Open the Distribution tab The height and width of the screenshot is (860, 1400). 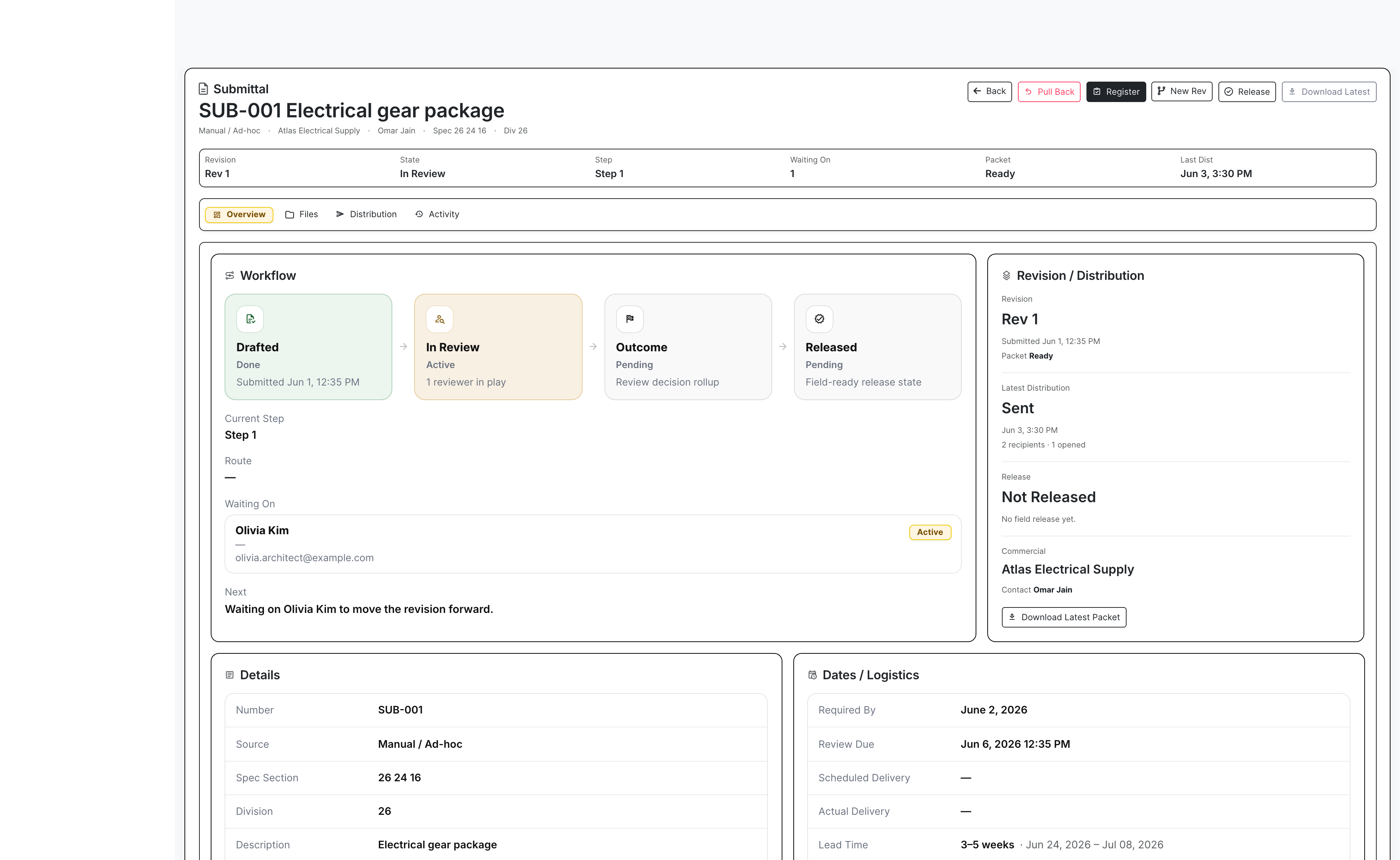[366, 214]
